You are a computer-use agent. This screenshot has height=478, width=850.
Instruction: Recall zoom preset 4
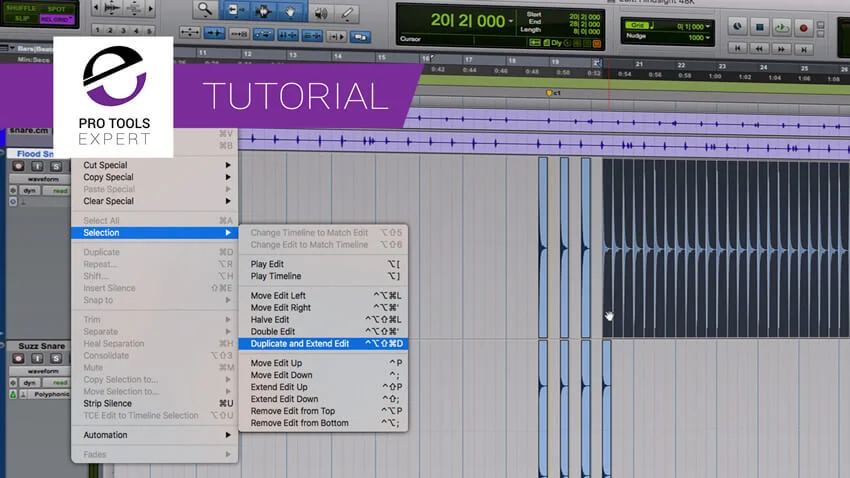[x=136, y=31]
